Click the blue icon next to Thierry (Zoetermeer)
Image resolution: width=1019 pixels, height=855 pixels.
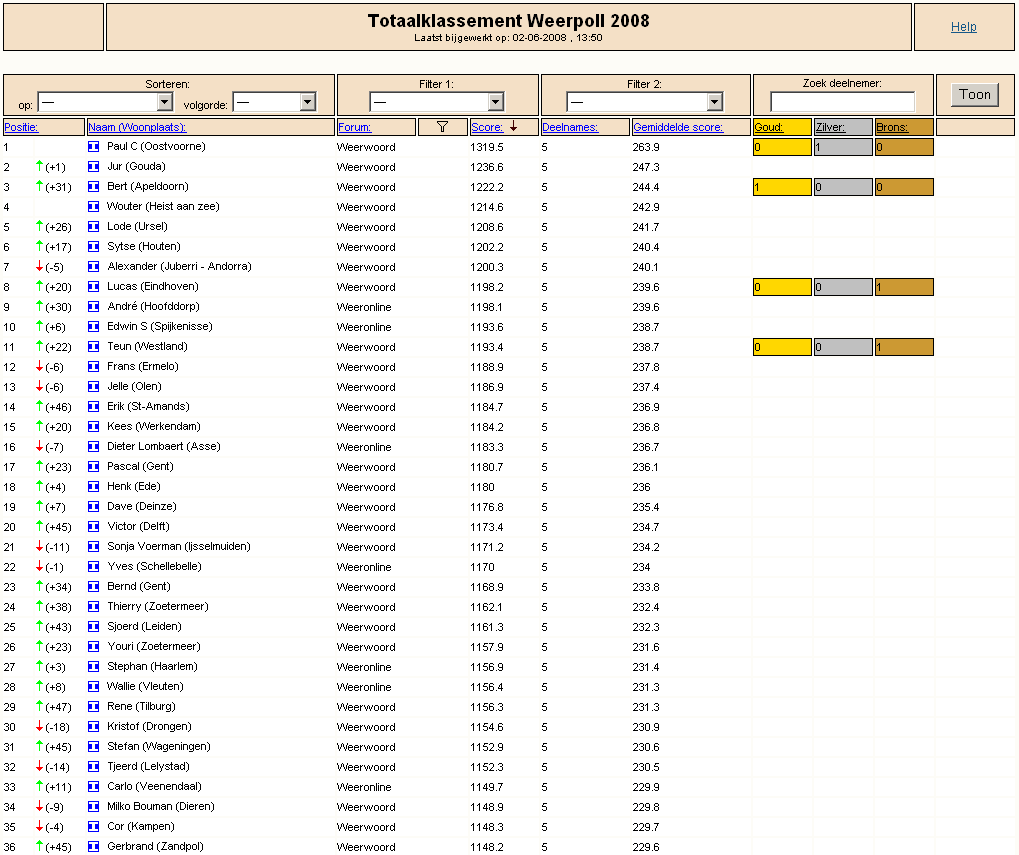pyautogui.click(x=94, y=607)
